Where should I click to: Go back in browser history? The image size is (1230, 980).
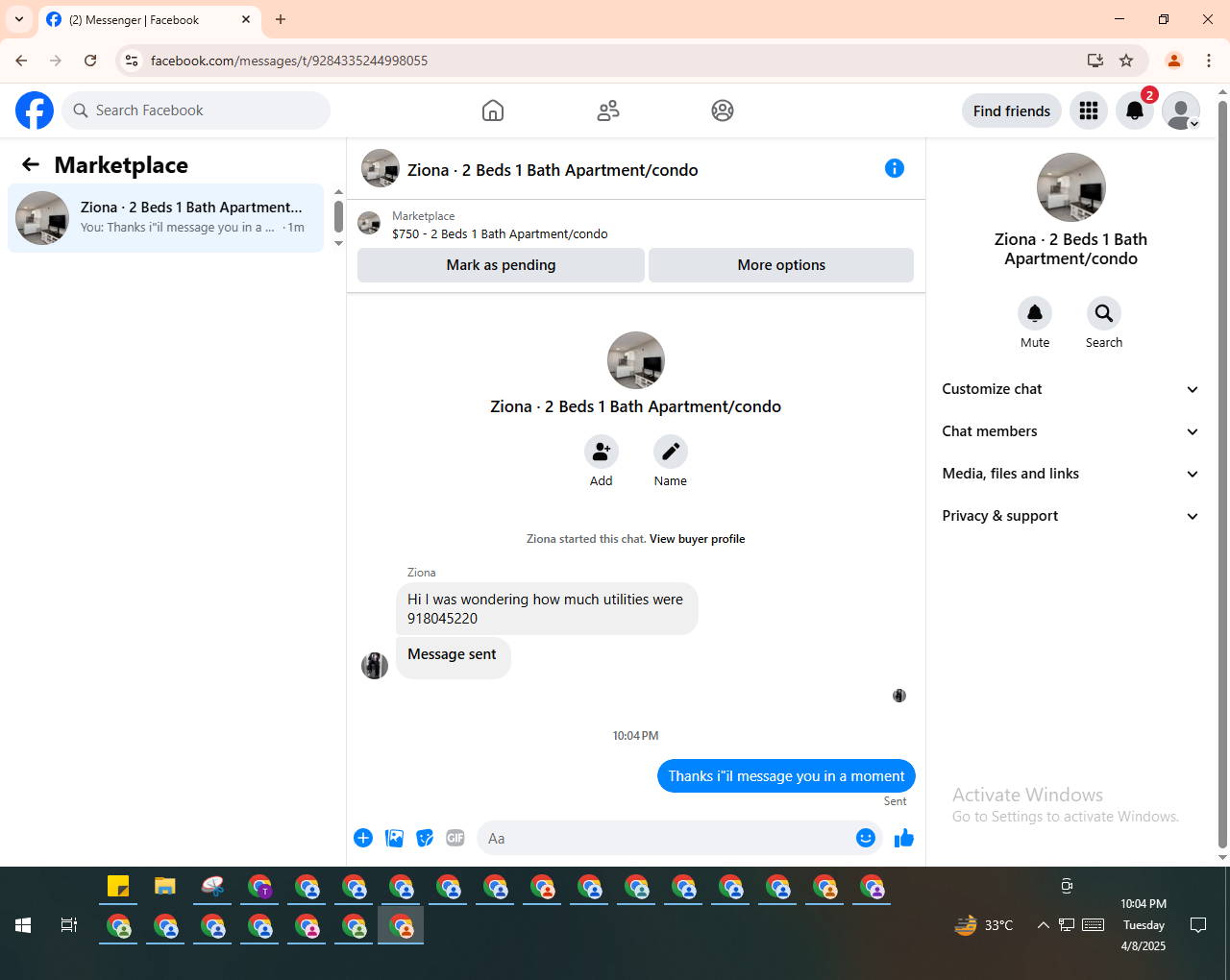[x=21, y=61]
